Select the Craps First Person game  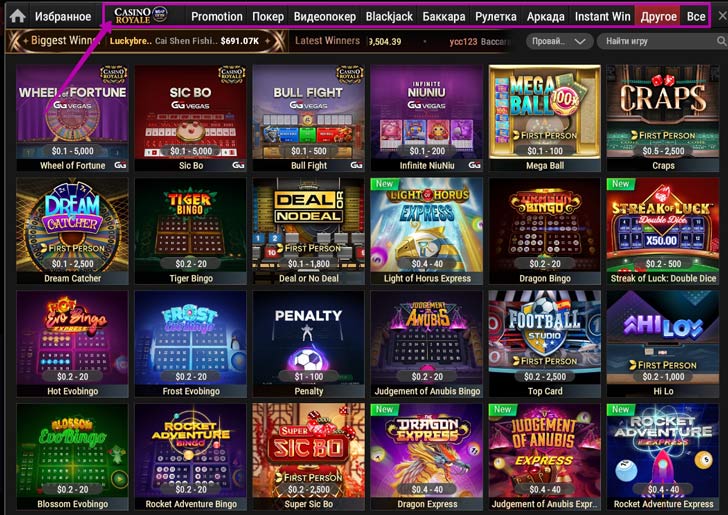663,118
